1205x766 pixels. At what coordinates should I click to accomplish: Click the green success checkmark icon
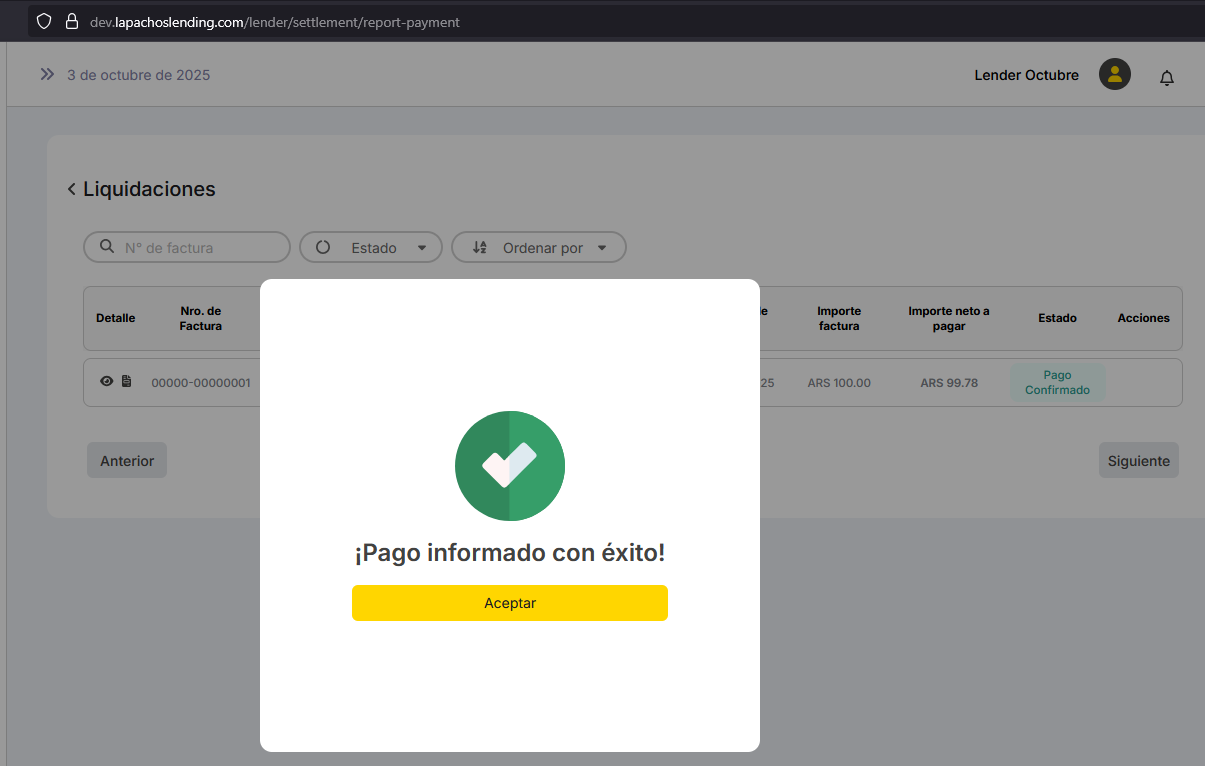pos(509,466)
